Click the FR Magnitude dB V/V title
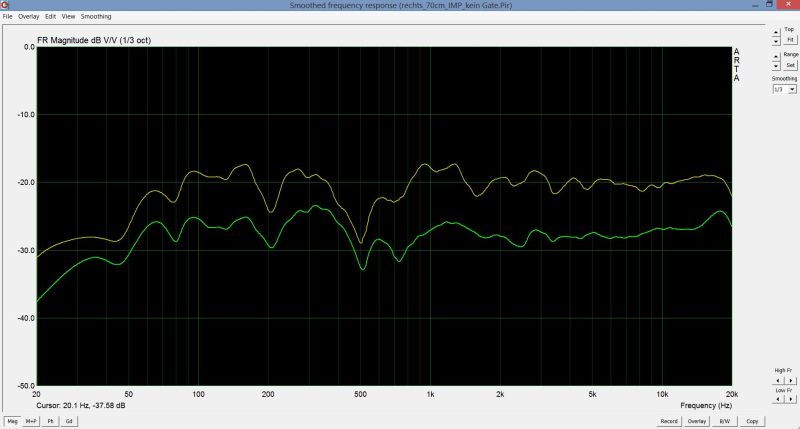The image size is (800, 429). [x=94, y=40]
